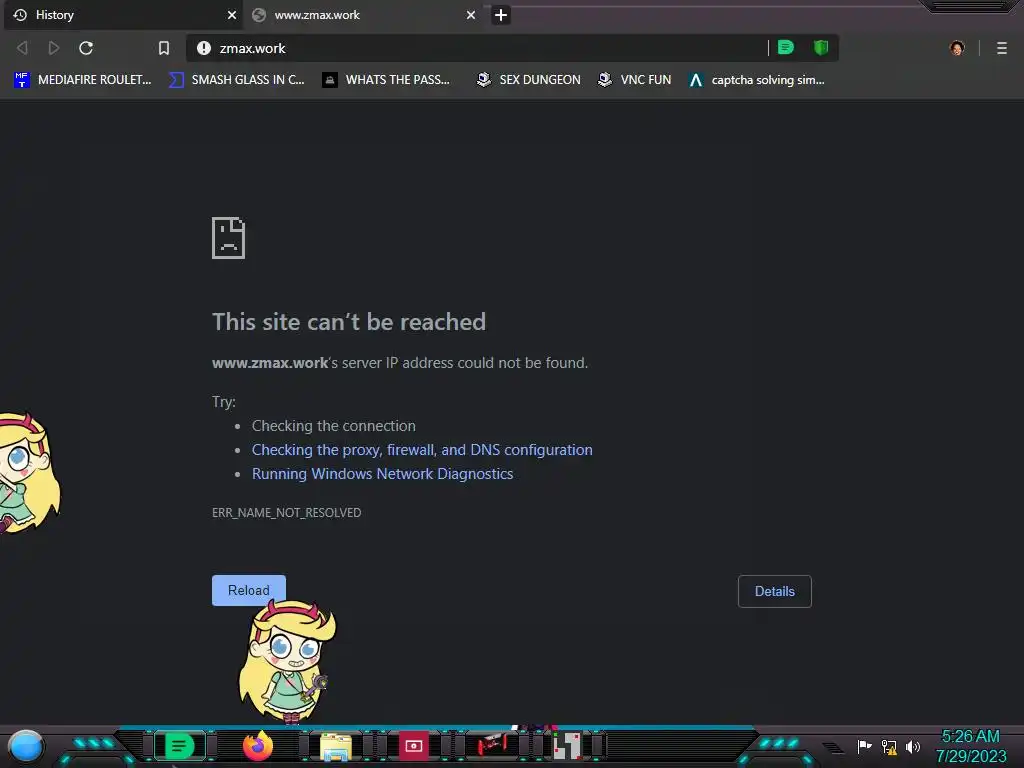Screen dimensions: 1024x768
Task: Open the captcha solving sim... bookmark
Action: click(757, 80)
